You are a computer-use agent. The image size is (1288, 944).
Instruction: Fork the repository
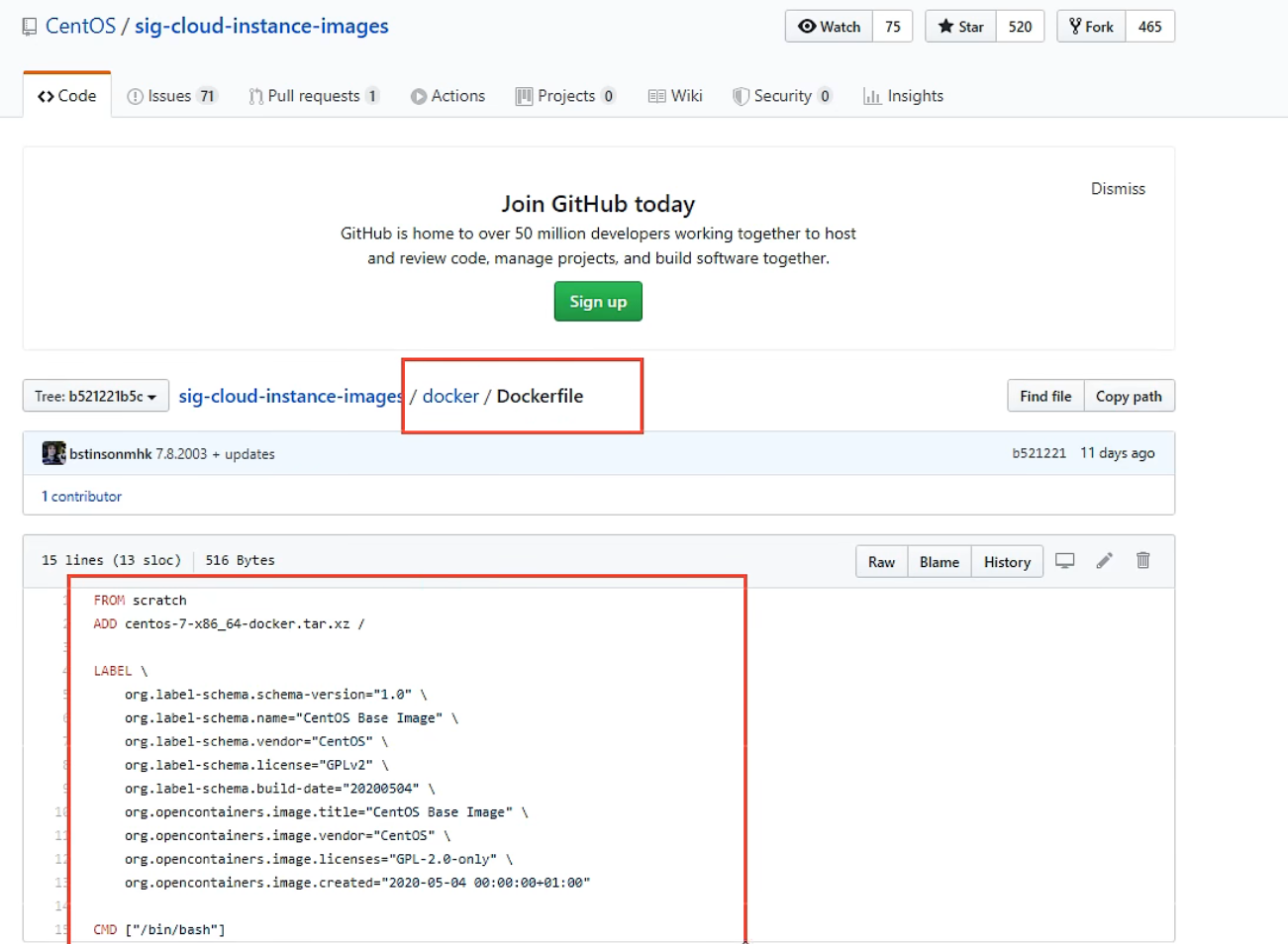pos(1091,27)
